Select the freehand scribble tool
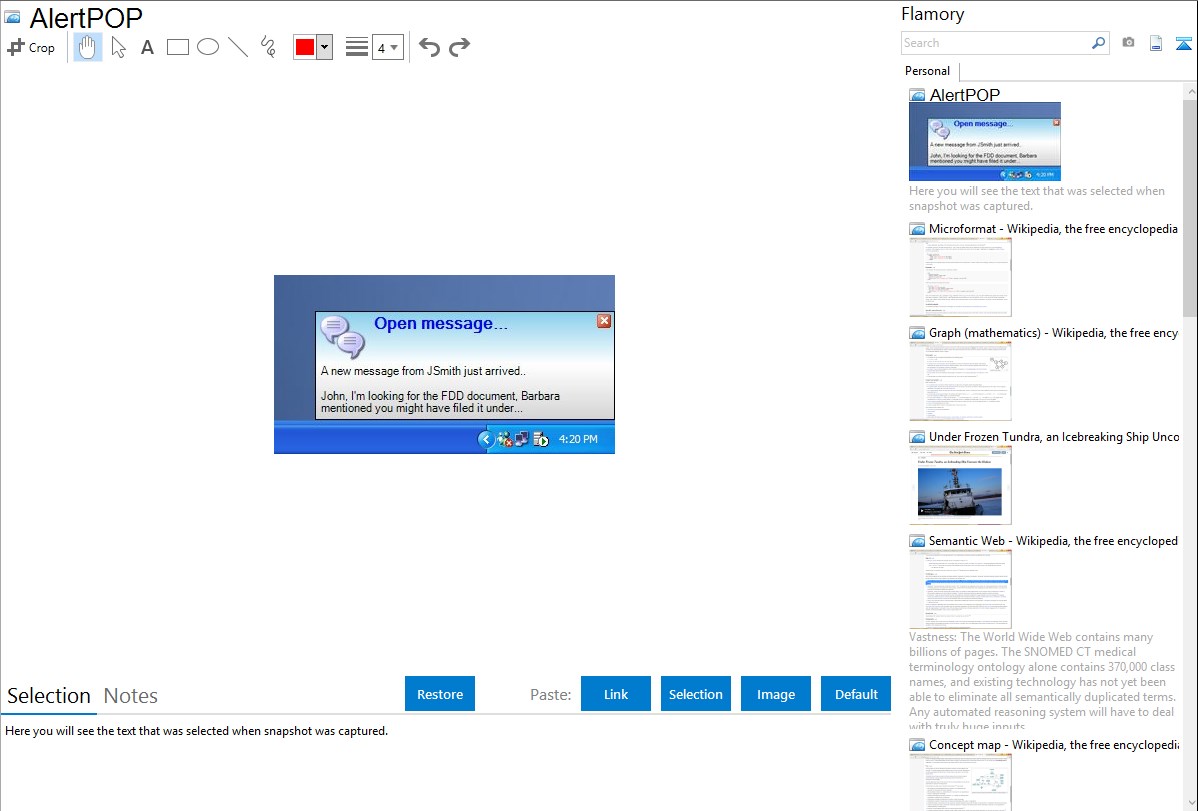This screenshot has width=1198, height=811. 268,47
